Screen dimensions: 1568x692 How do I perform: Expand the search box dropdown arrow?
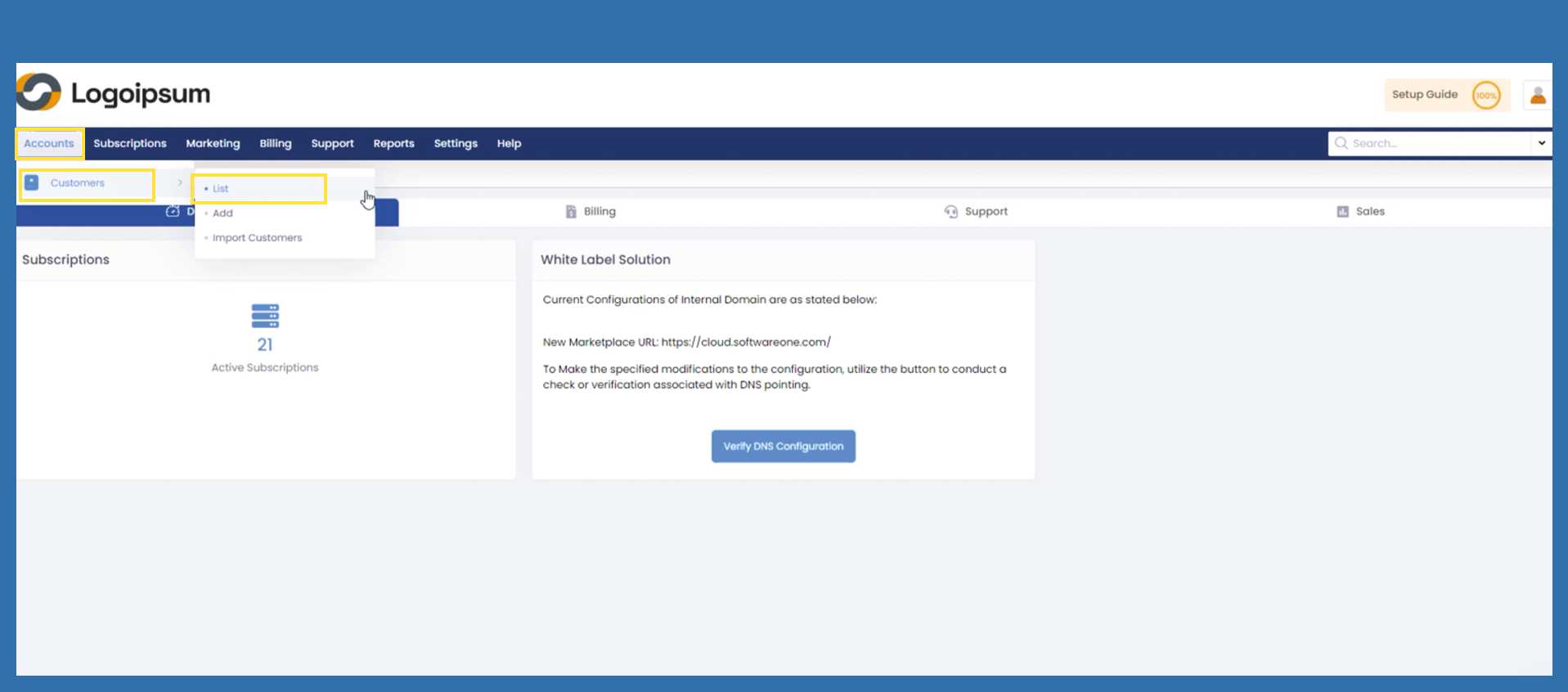[1541, 143]
